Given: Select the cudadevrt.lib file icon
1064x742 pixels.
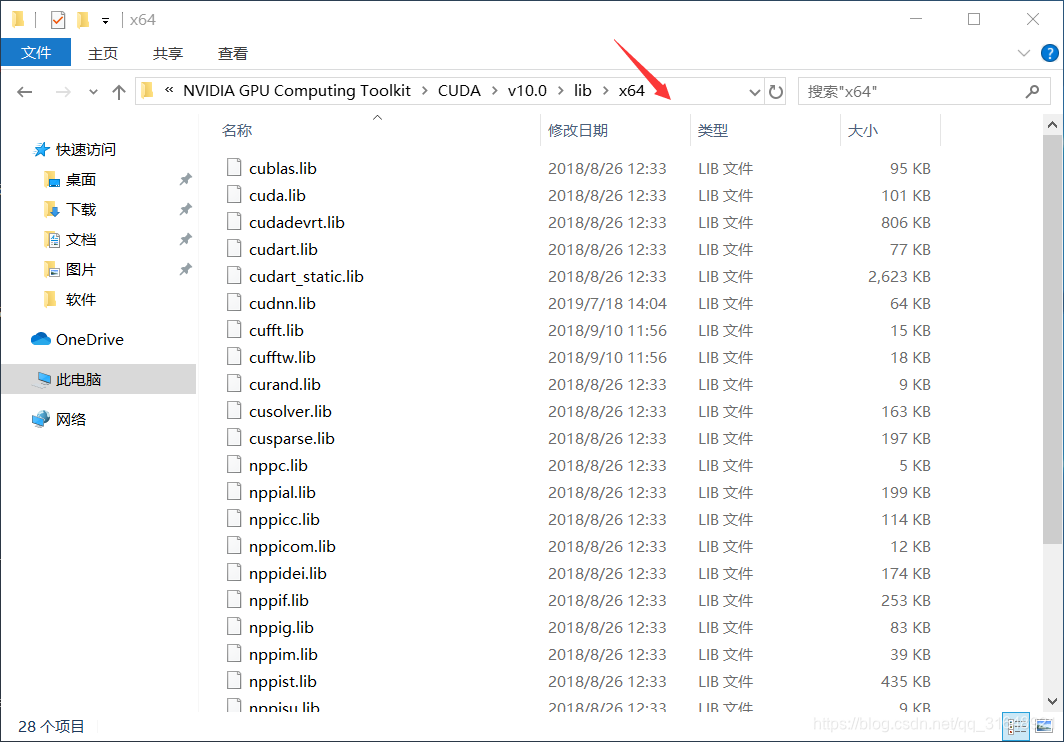Looking at the screenshot, I should 234,221.
